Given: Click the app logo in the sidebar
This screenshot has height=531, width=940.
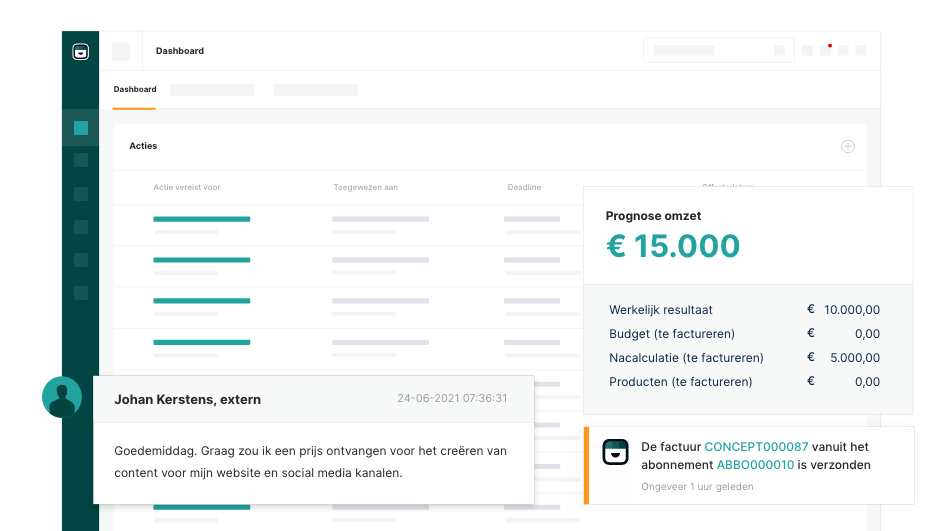Looking at the screenshot, I should pos(81,52).
